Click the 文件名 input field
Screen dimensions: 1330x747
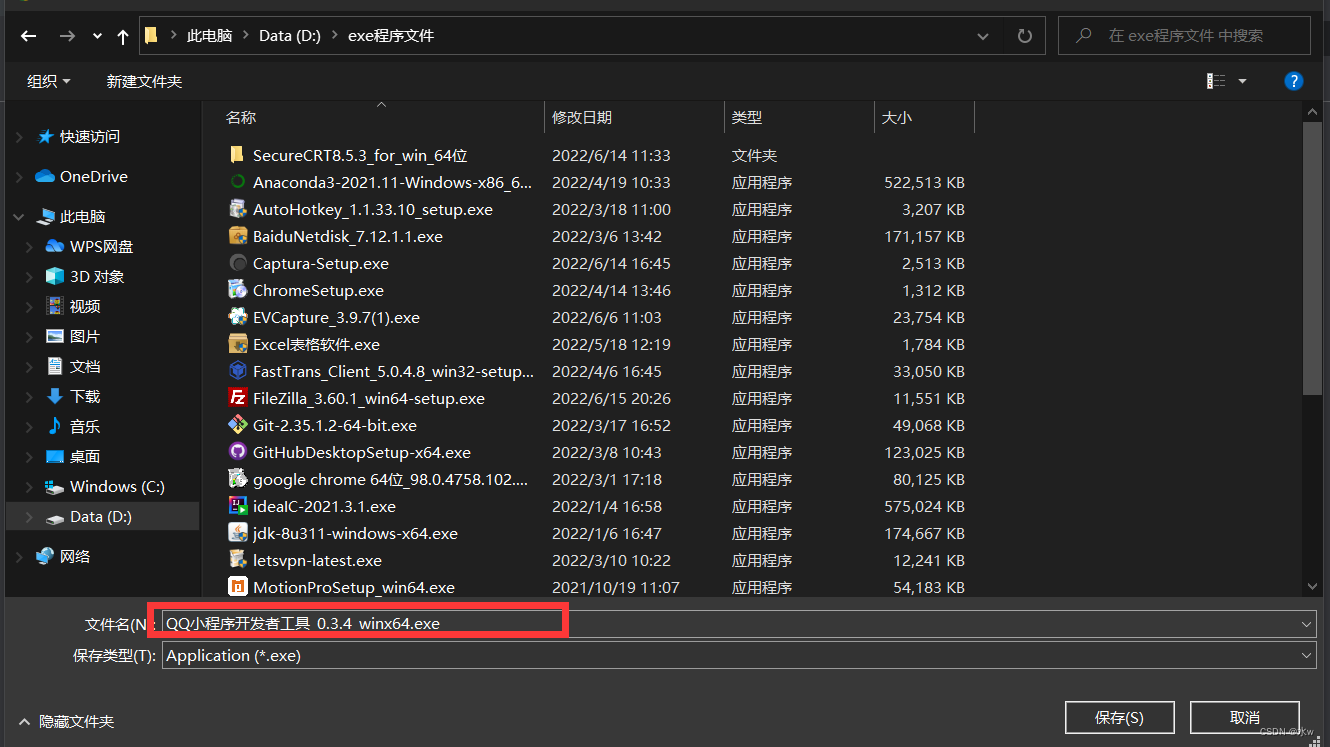tap(738, 623)
